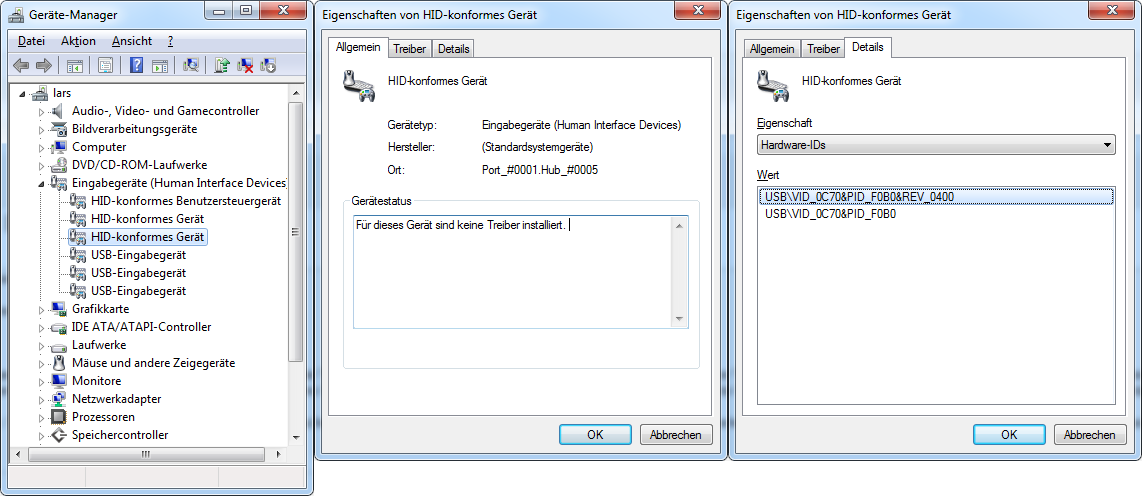1143x497 pixels.
Task: Click the root computer icon next to lars
Action: point(40,93)
